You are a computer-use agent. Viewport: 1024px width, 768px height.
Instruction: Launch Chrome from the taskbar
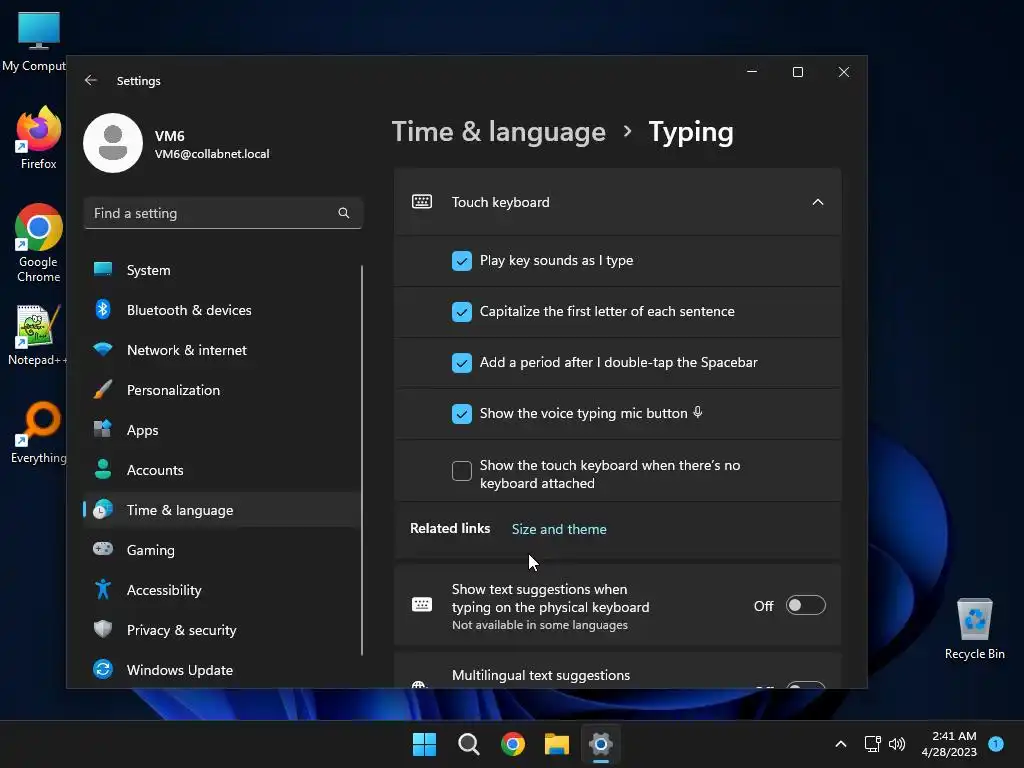[513, 744]
